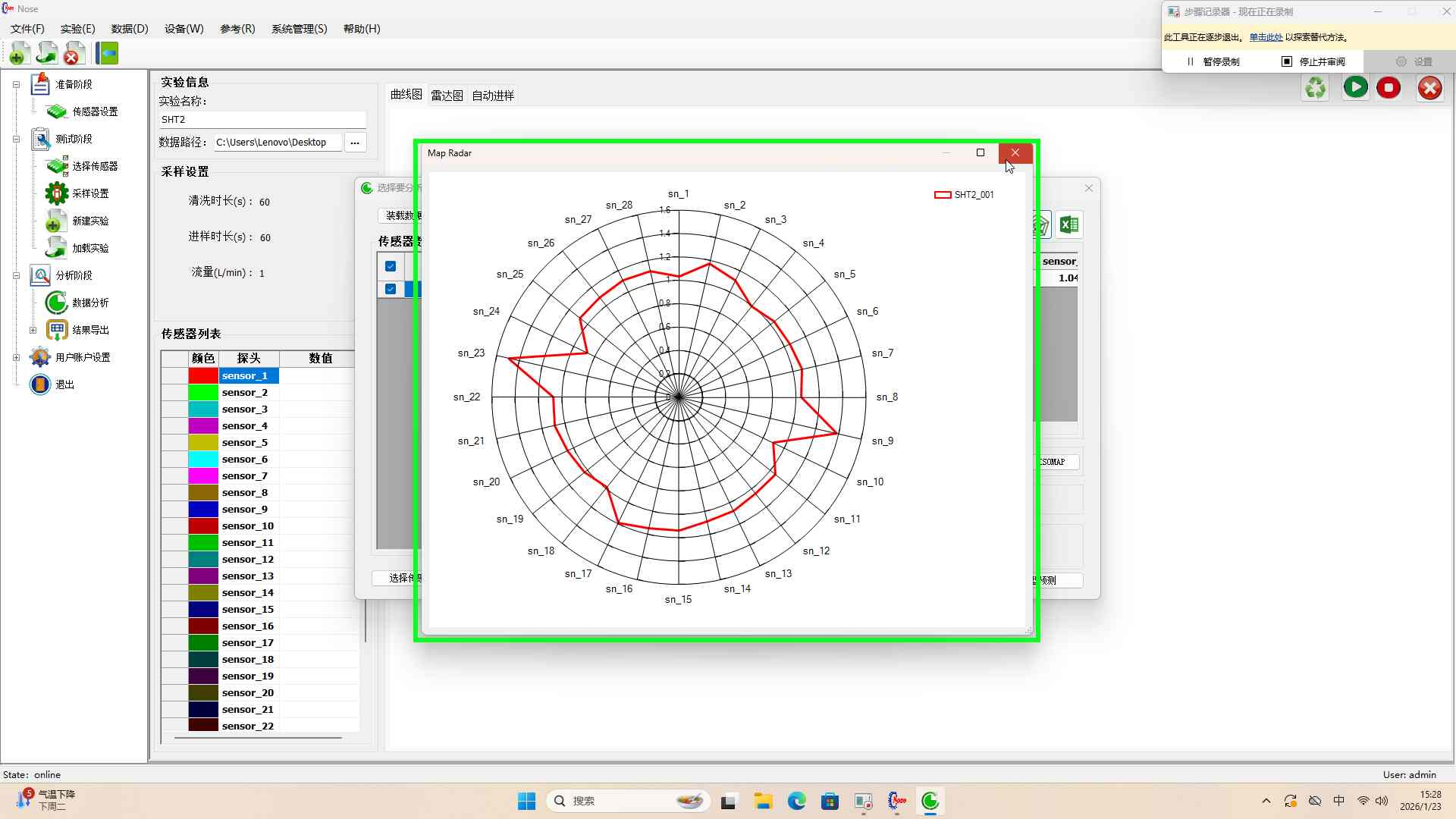1456x819 pixels.
Task: Collapse the 准备阶段 tree node
Action: click(16, 84)
